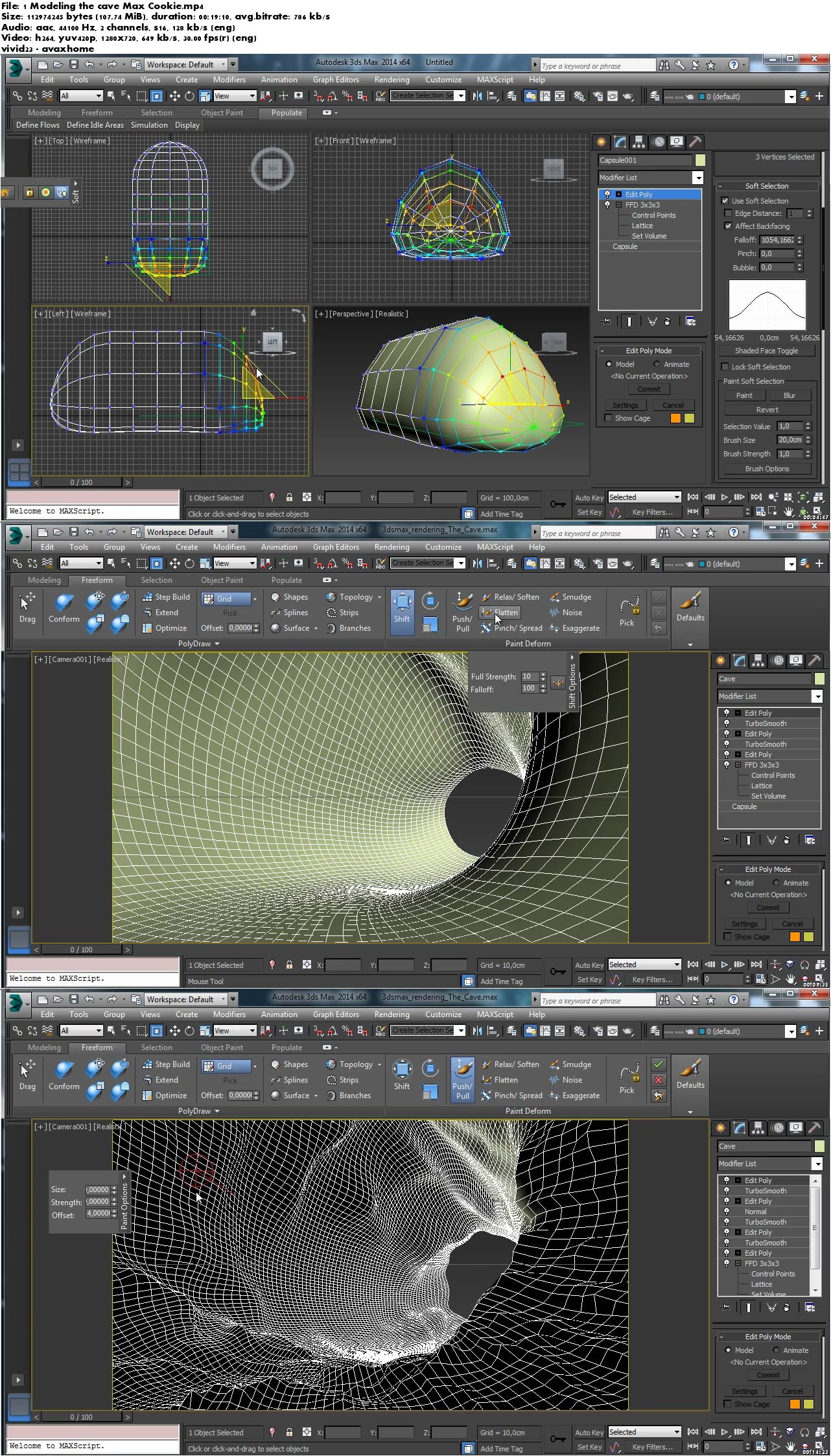
Task: Click the object color swatch beside the Capsule001 name
Action: pyautogui.click(x=700, y=160)
